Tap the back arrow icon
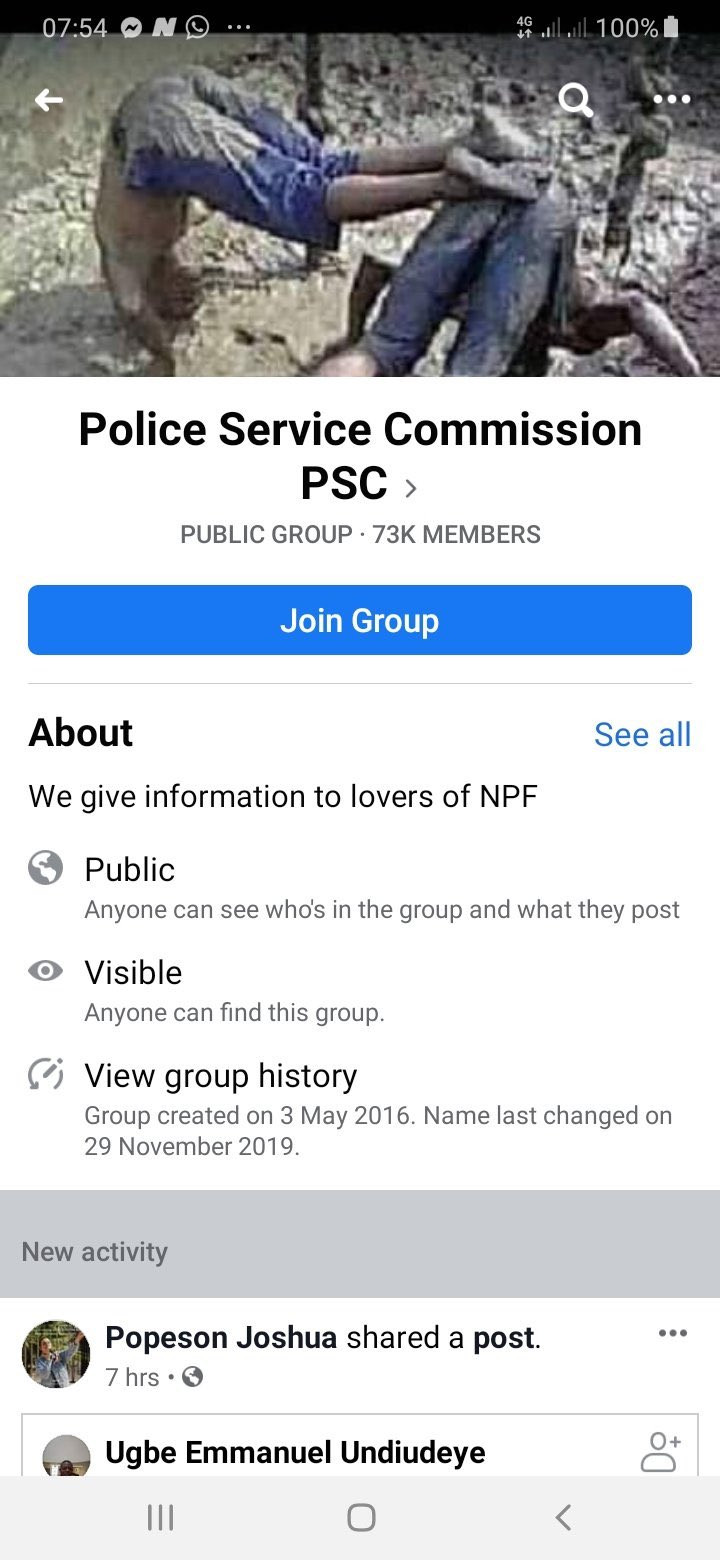The width and height of the screenshot is (720, 1560). [49, 99]
